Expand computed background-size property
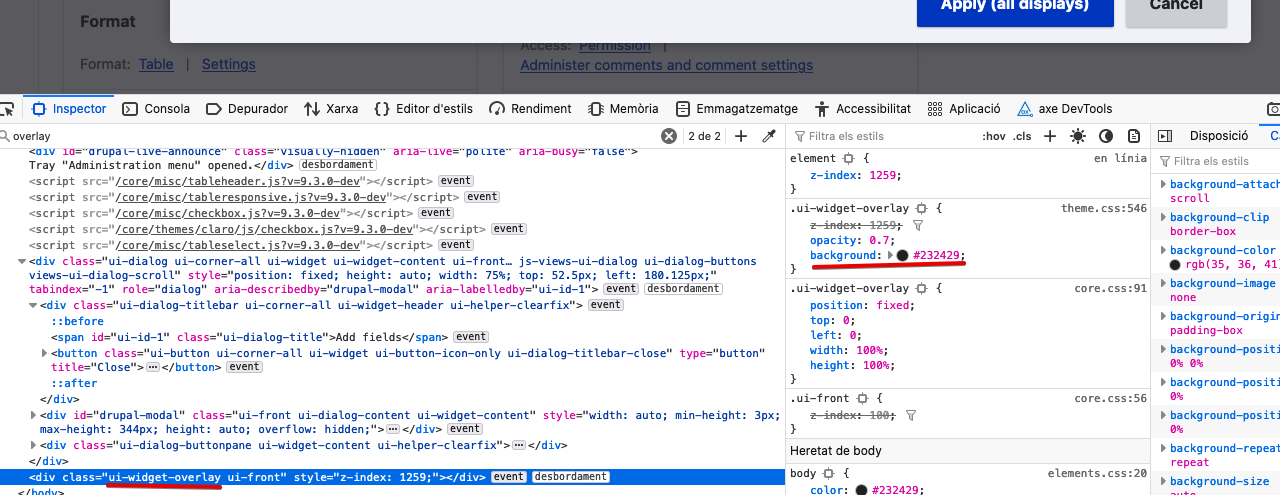Screen dimensions: 1280x495 (1163, 481)
